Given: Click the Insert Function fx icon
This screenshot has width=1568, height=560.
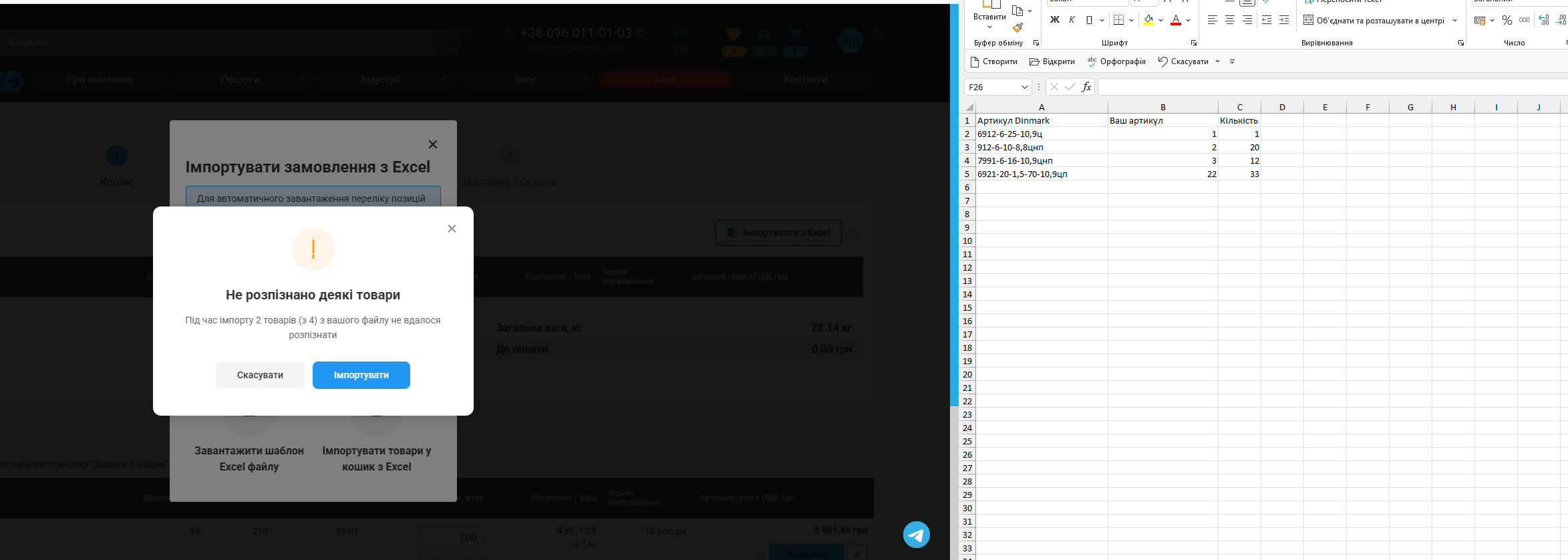Looking at the screenshot, I should [x=1086, y=87].
